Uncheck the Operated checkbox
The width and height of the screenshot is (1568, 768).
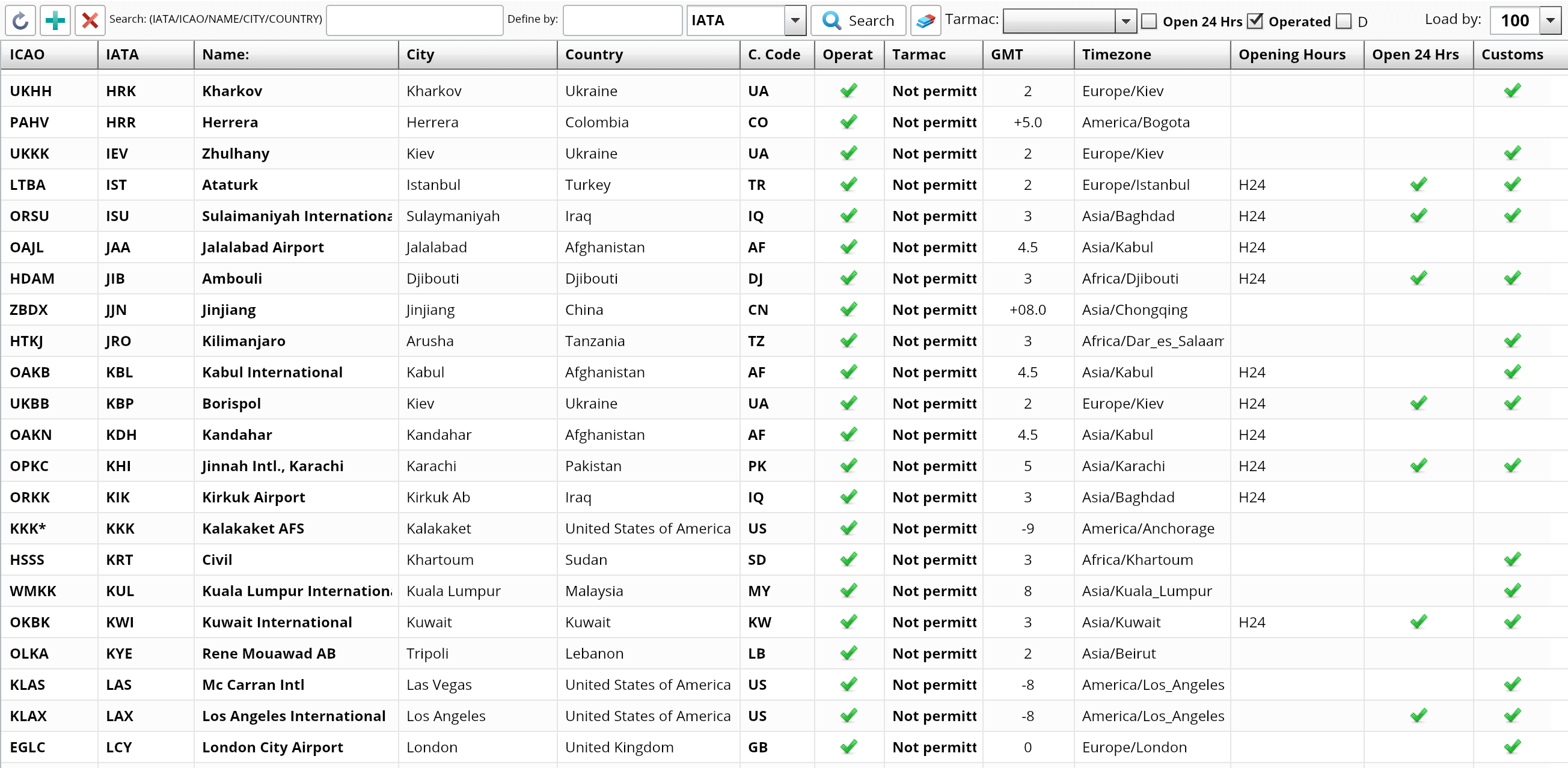(x=1256, y=20)
